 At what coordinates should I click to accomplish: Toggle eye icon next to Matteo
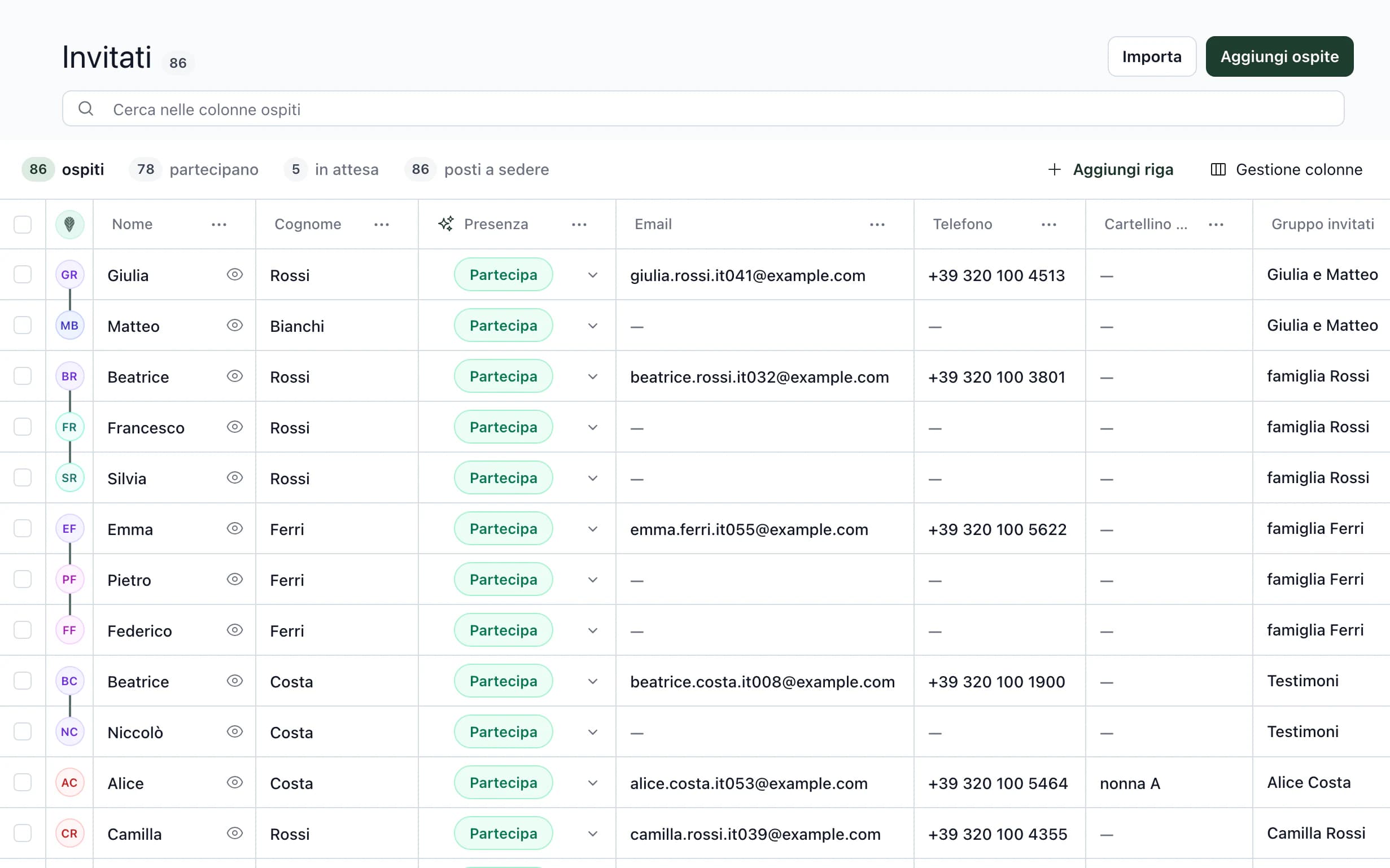pos(234,326)
